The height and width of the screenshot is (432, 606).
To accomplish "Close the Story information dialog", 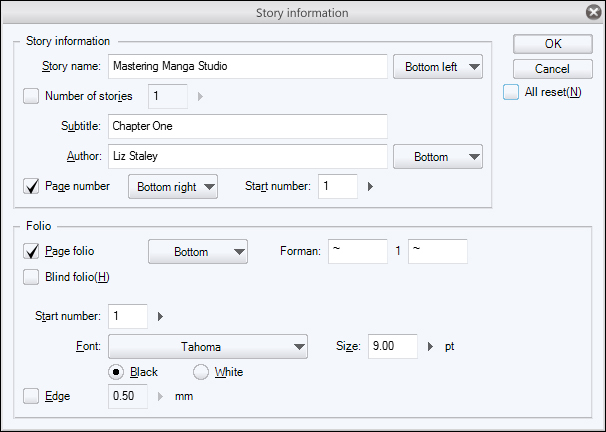I will [x=593, y=12].
